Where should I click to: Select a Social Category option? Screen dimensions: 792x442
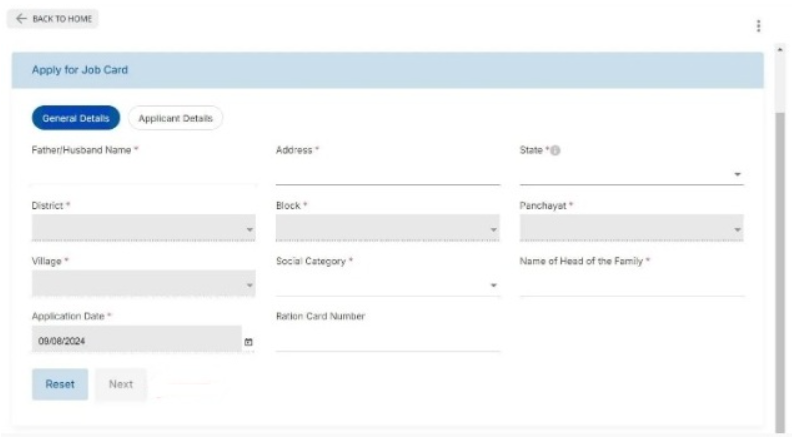coord(387,285)
